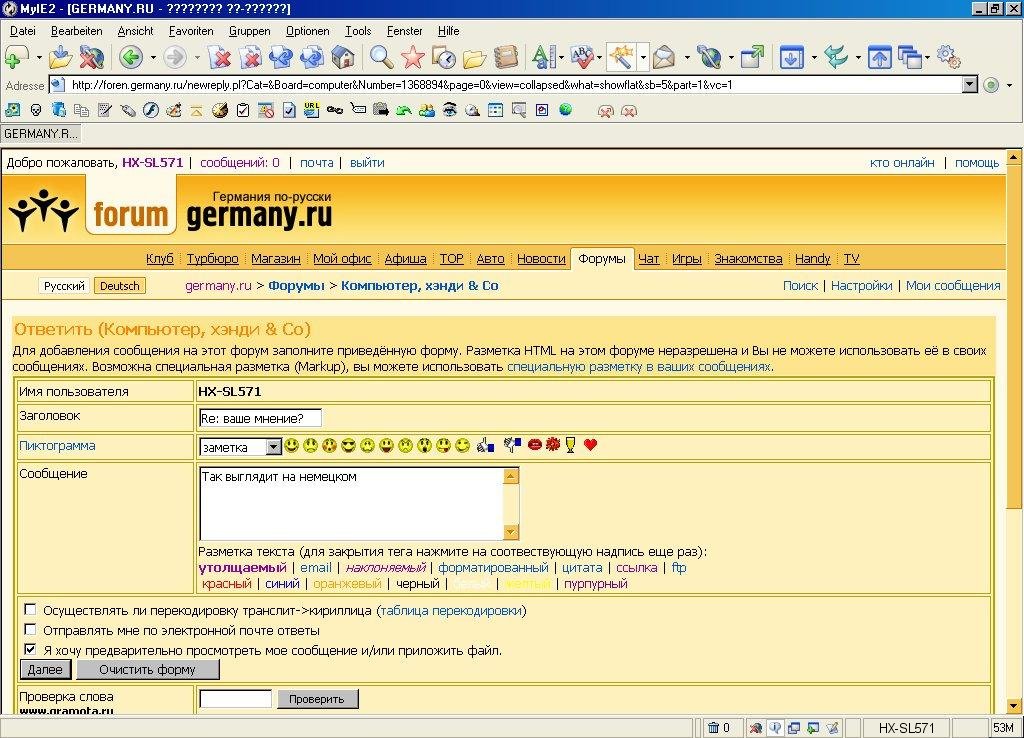Click the ABC spell check icon
The image size is (1024, 738).
pyautogui.click(x=581, y=57)
